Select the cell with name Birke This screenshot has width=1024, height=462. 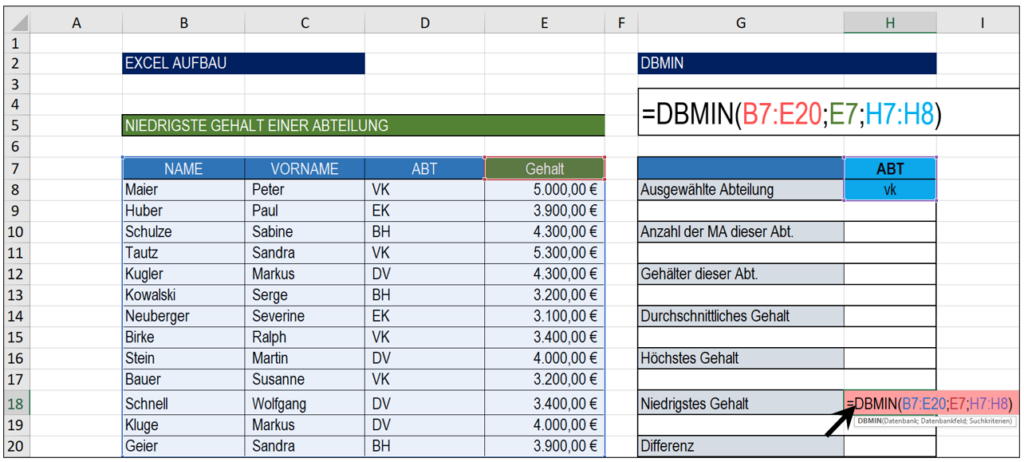(184, 337)
